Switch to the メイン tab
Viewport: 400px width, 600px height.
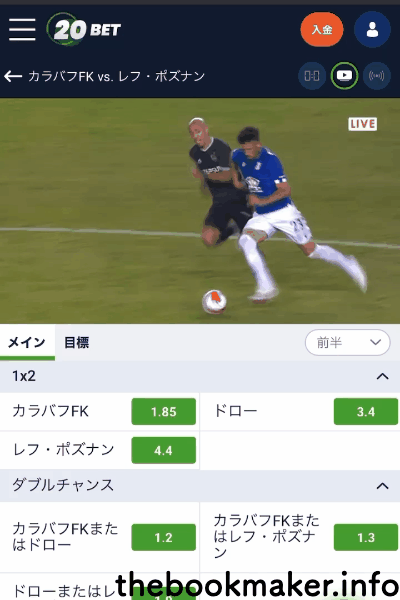(x=27, y=342)
